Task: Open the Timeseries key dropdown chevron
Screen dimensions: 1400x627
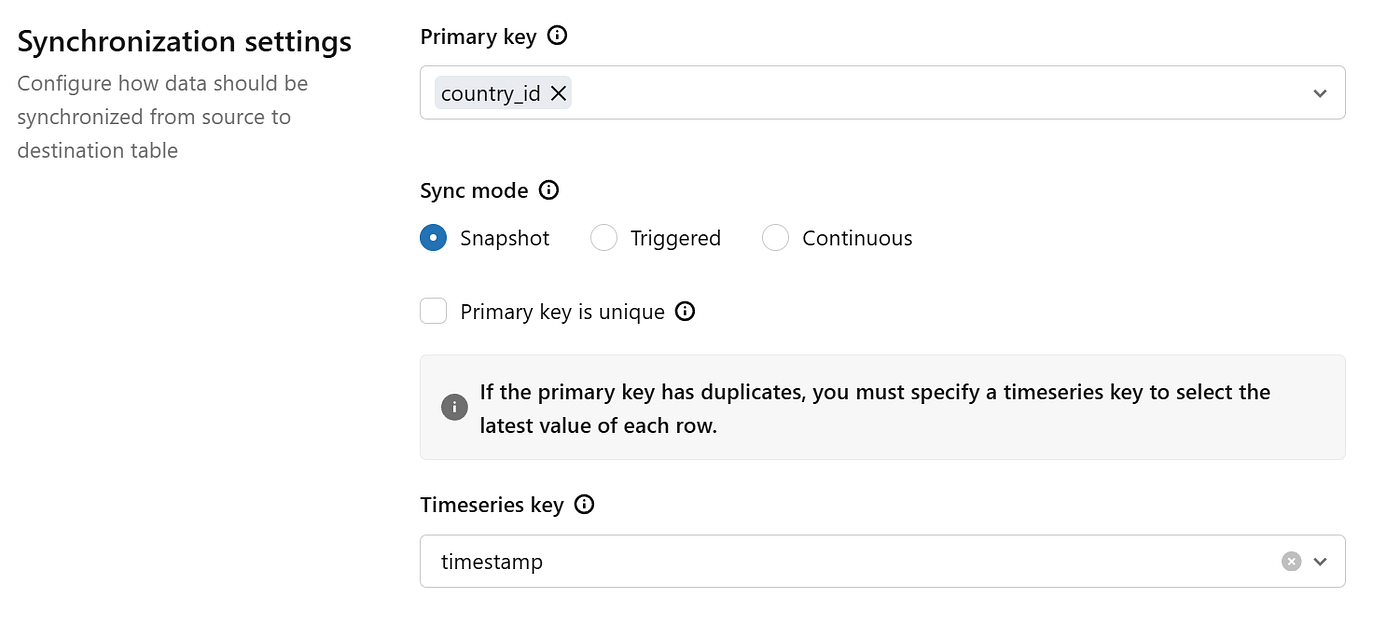Action: tap(1320, 561)
